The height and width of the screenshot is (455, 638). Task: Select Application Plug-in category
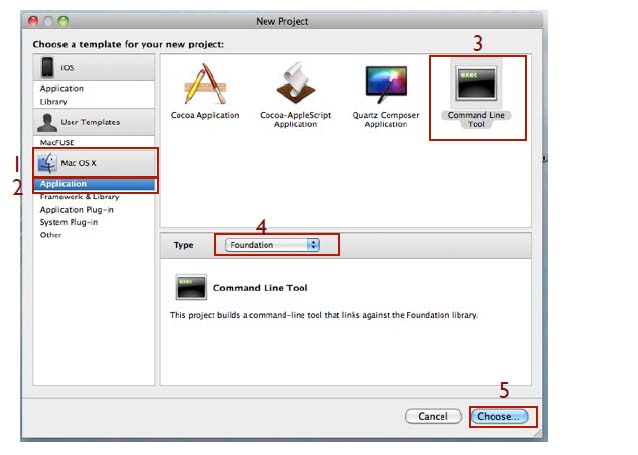[76, 210]
